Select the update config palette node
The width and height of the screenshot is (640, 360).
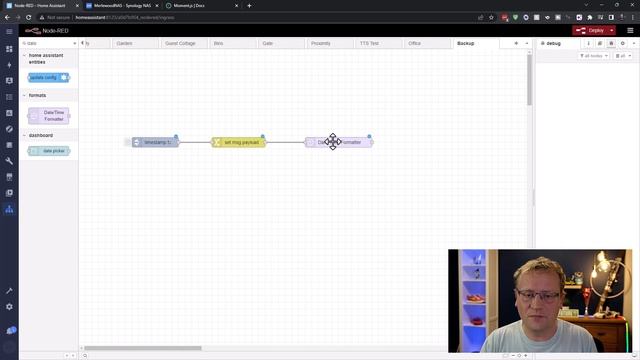(x=49, y=78)
